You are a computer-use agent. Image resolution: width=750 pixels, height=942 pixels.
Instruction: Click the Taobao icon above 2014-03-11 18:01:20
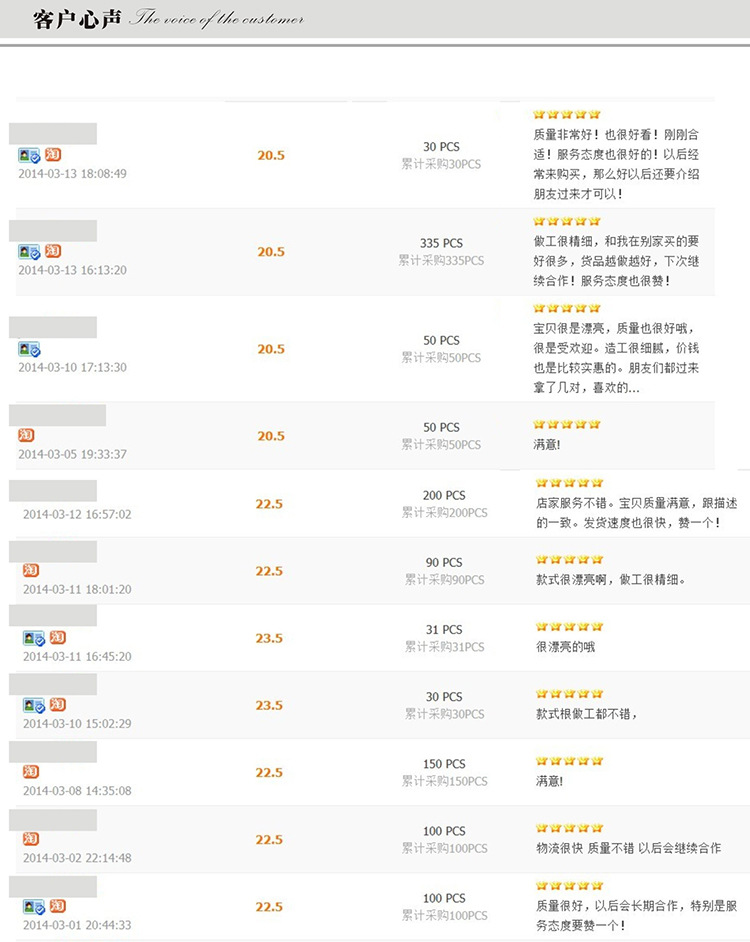tap(31, 570)
